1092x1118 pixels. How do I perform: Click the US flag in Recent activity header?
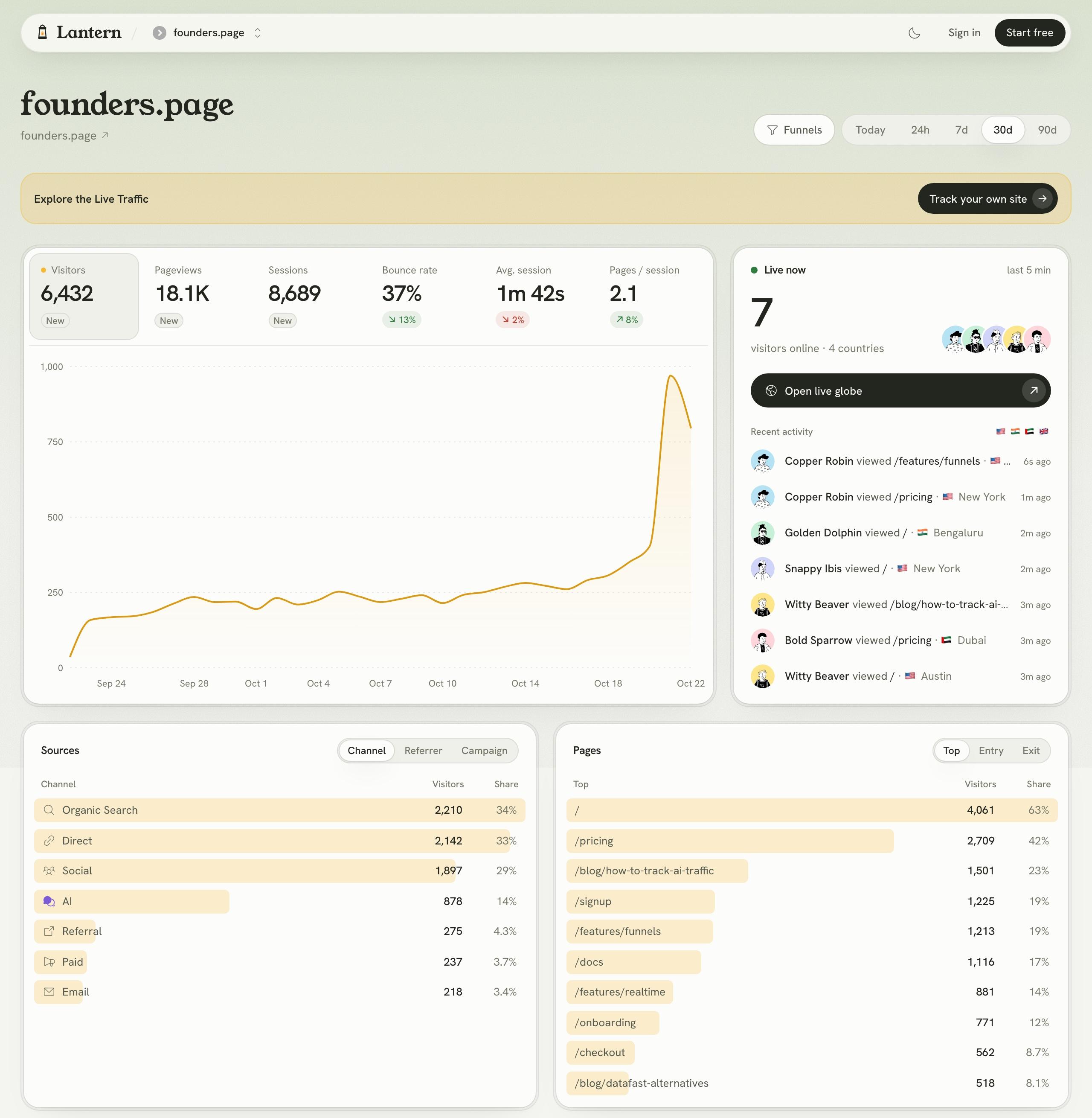point(1000,431)
